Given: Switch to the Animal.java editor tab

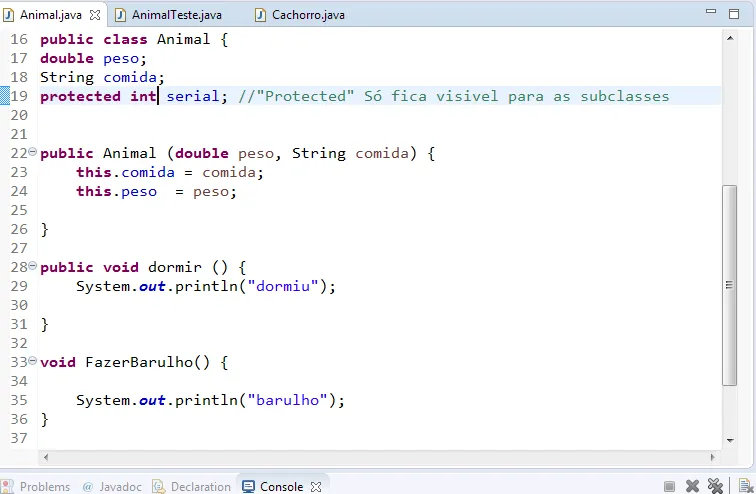Looking at the screenshot, I should point(51,15).
